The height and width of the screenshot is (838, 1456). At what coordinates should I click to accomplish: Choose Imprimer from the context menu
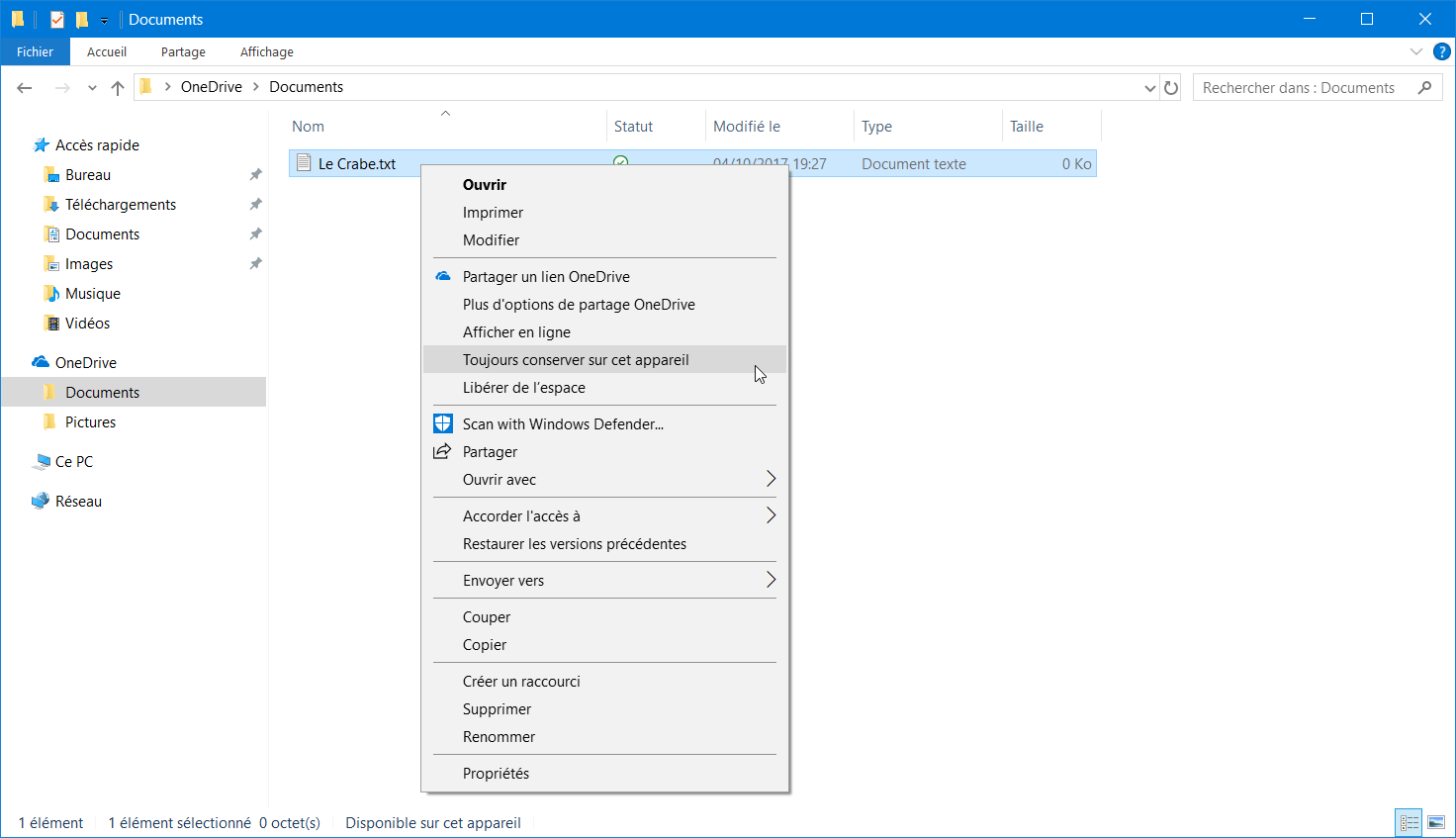[x=604, y=213]
